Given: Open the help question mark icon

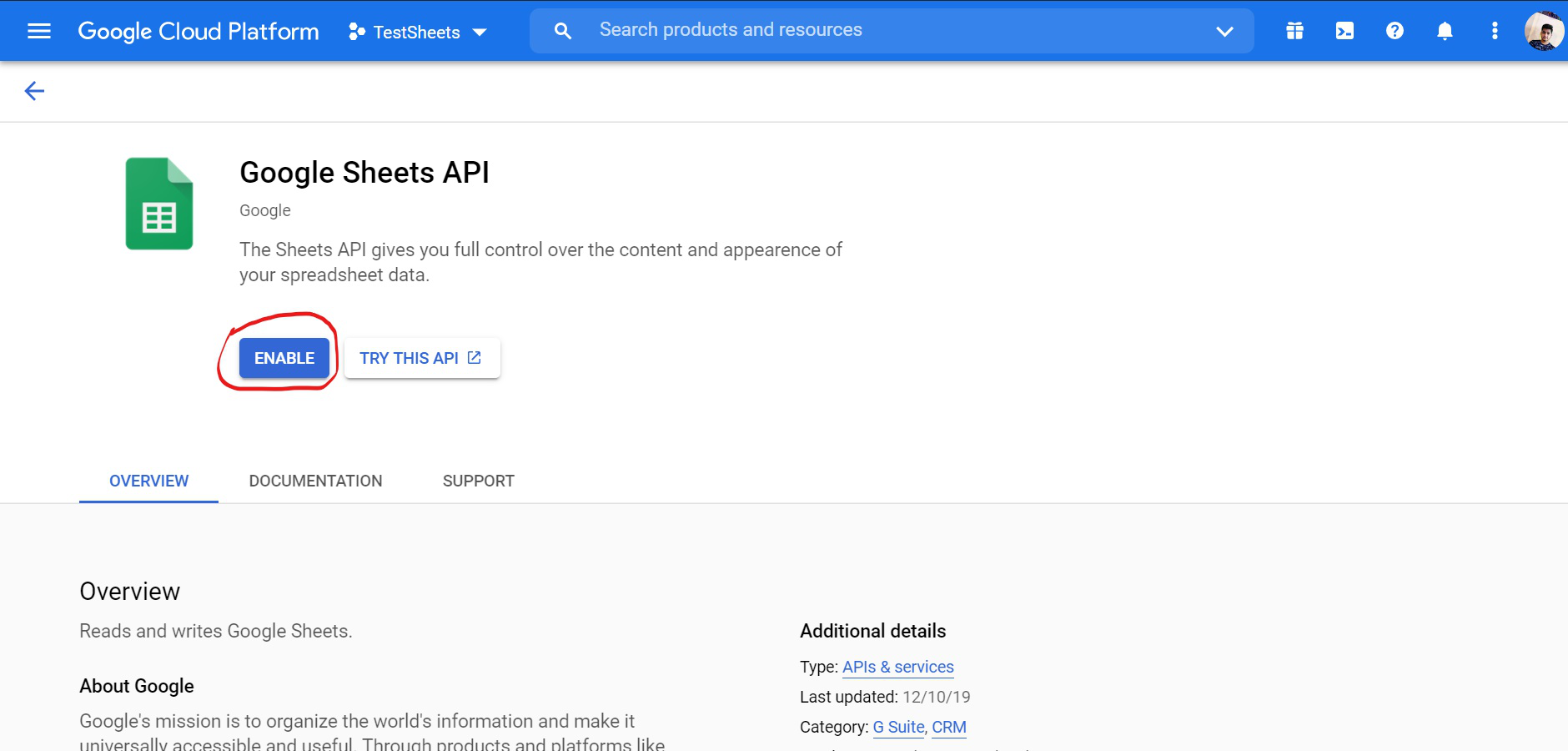Looking at the screenshot, I should 1395,32.
